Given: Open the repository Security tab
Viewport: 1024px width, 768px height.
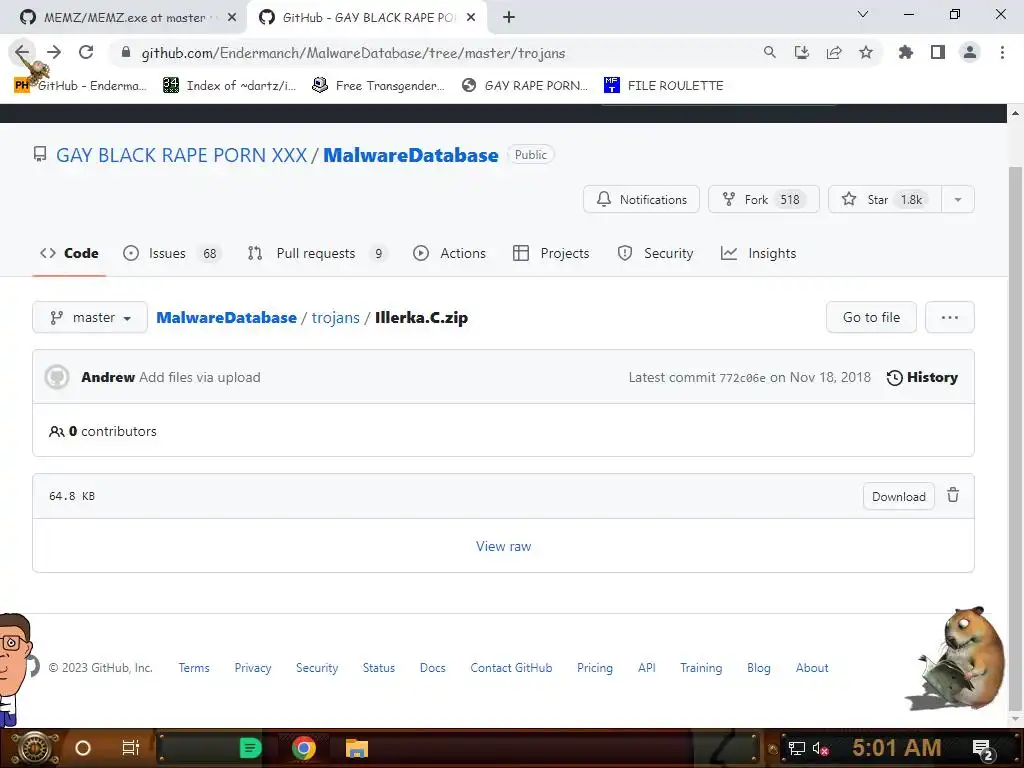Looking at the screenshot, I should coord(656,253).
